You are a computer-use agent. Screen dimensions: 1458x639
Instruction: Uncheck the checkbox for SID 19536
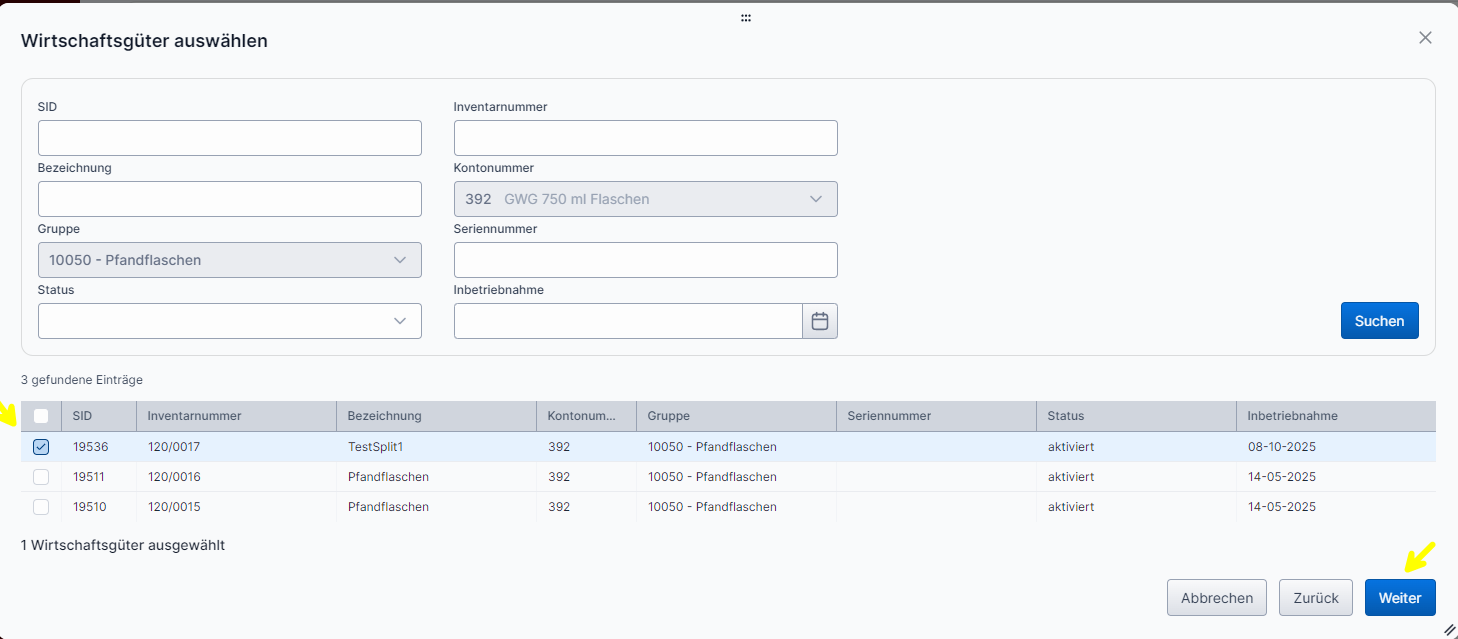point(41,447)
